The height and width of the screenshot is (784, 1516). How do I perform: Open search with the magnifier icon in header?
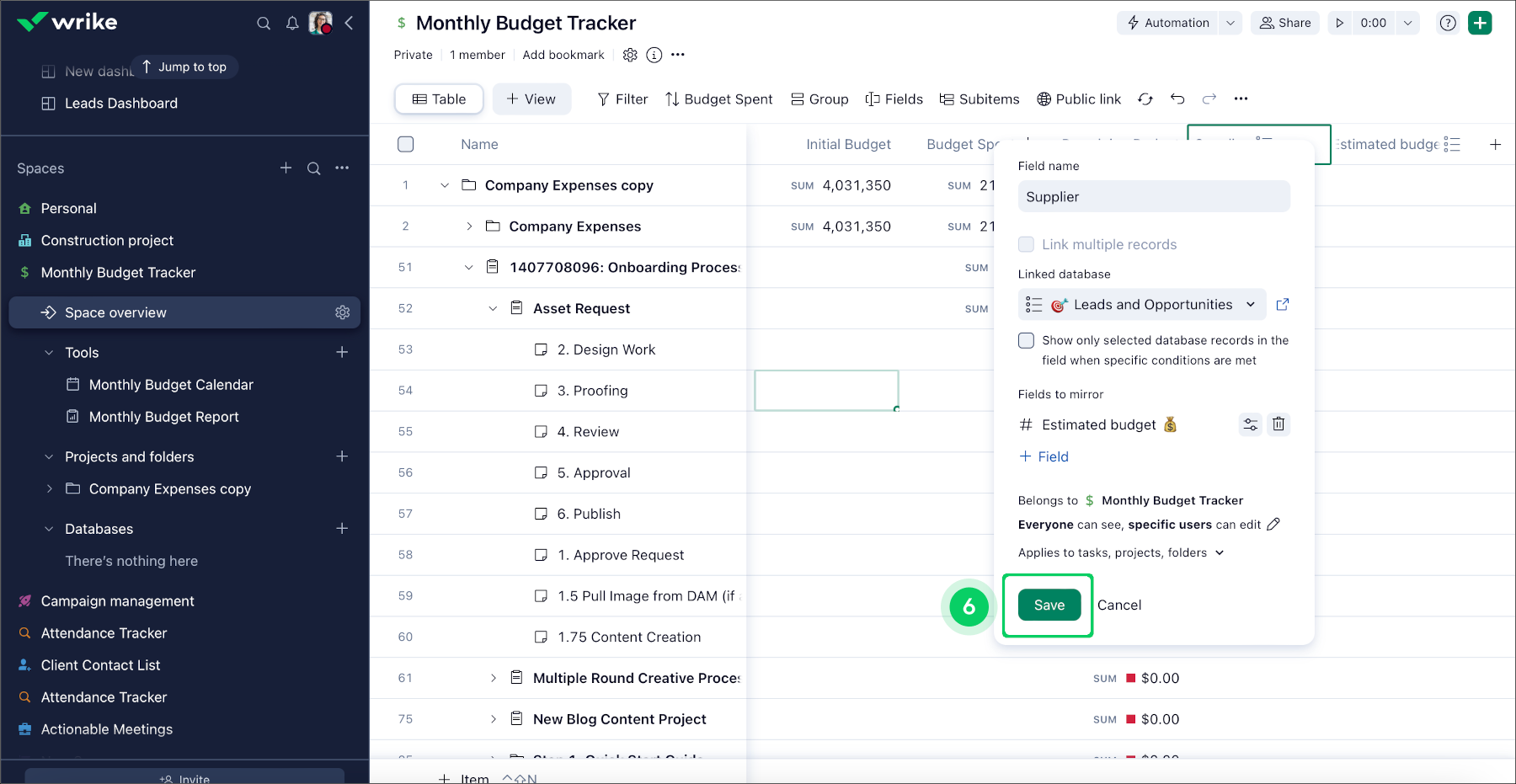(x=264, y=24)
